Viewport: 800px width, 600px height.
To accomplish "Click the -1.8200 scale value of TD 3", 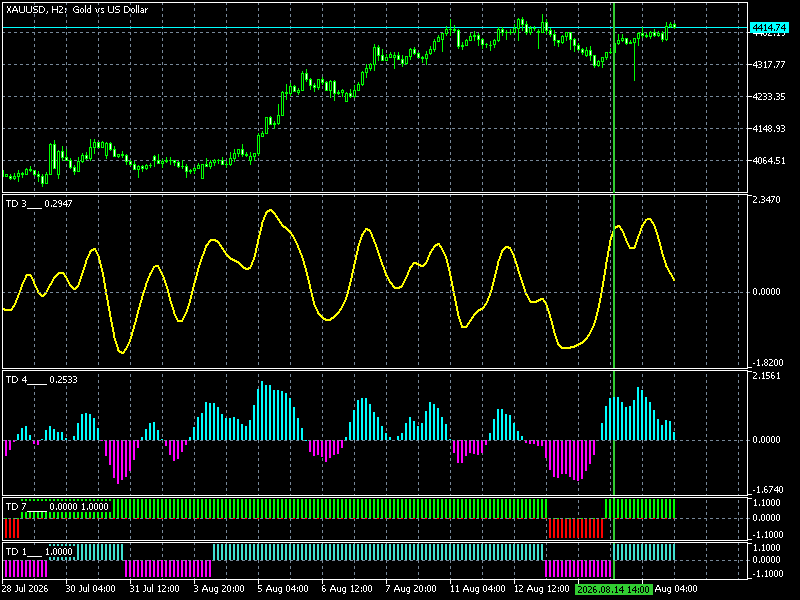I will point(766,363).
